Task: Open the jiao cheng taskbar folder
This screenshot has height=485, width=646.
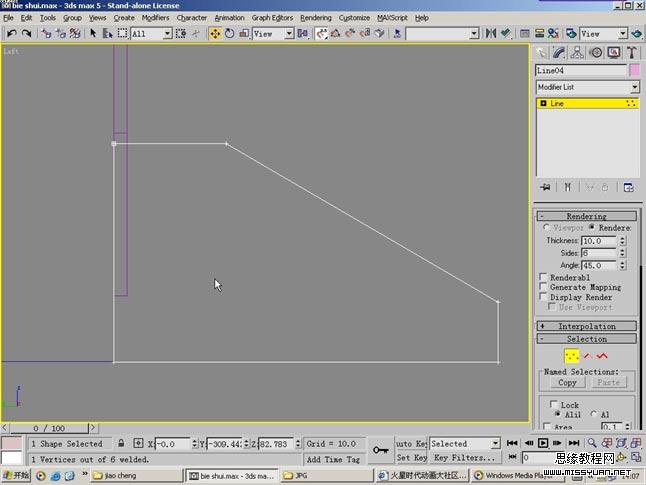Action: click(x=136, y=476)
